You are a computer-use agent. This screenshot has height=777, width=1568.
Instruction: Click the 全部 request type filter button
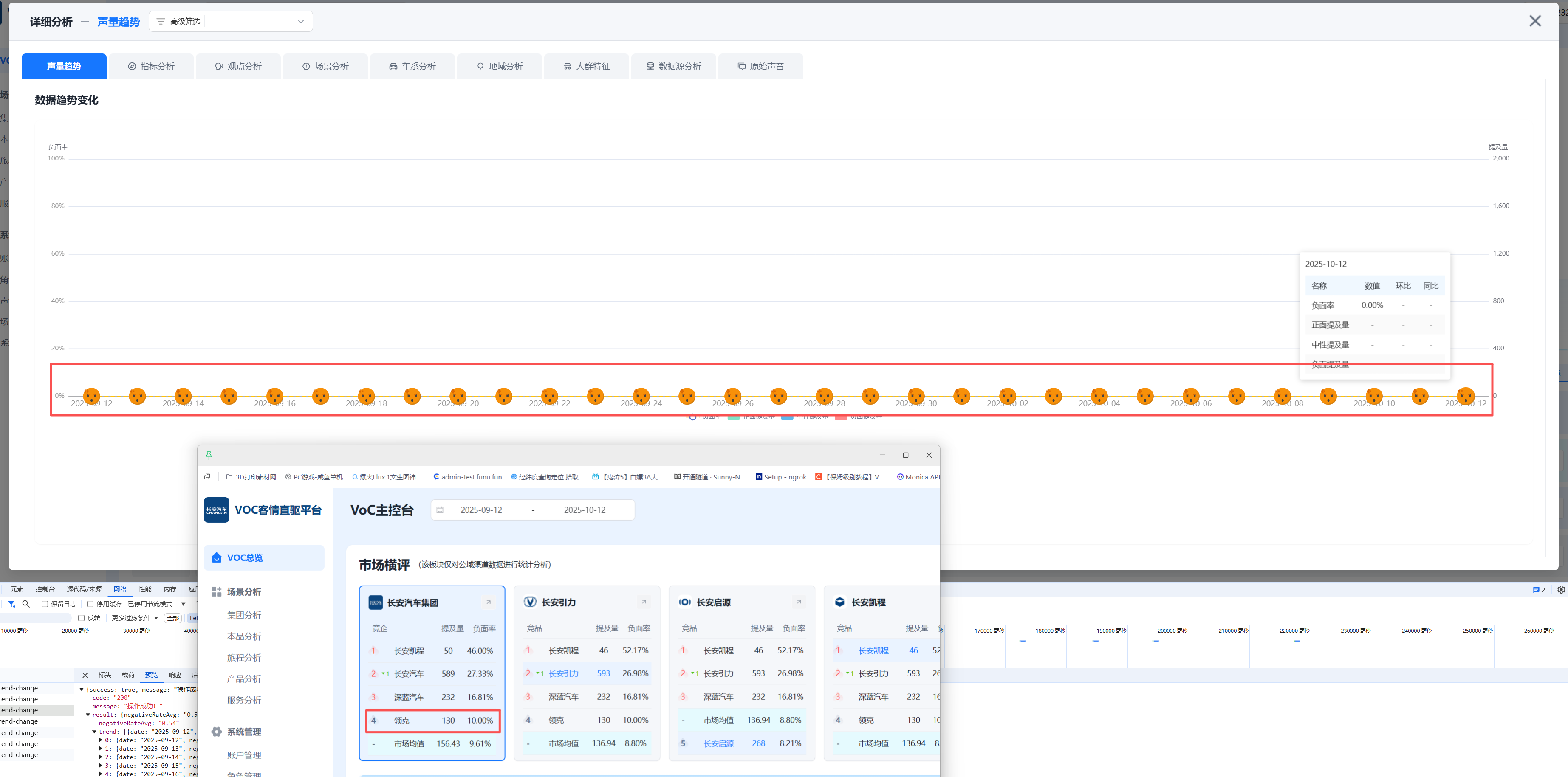point(173,618)
